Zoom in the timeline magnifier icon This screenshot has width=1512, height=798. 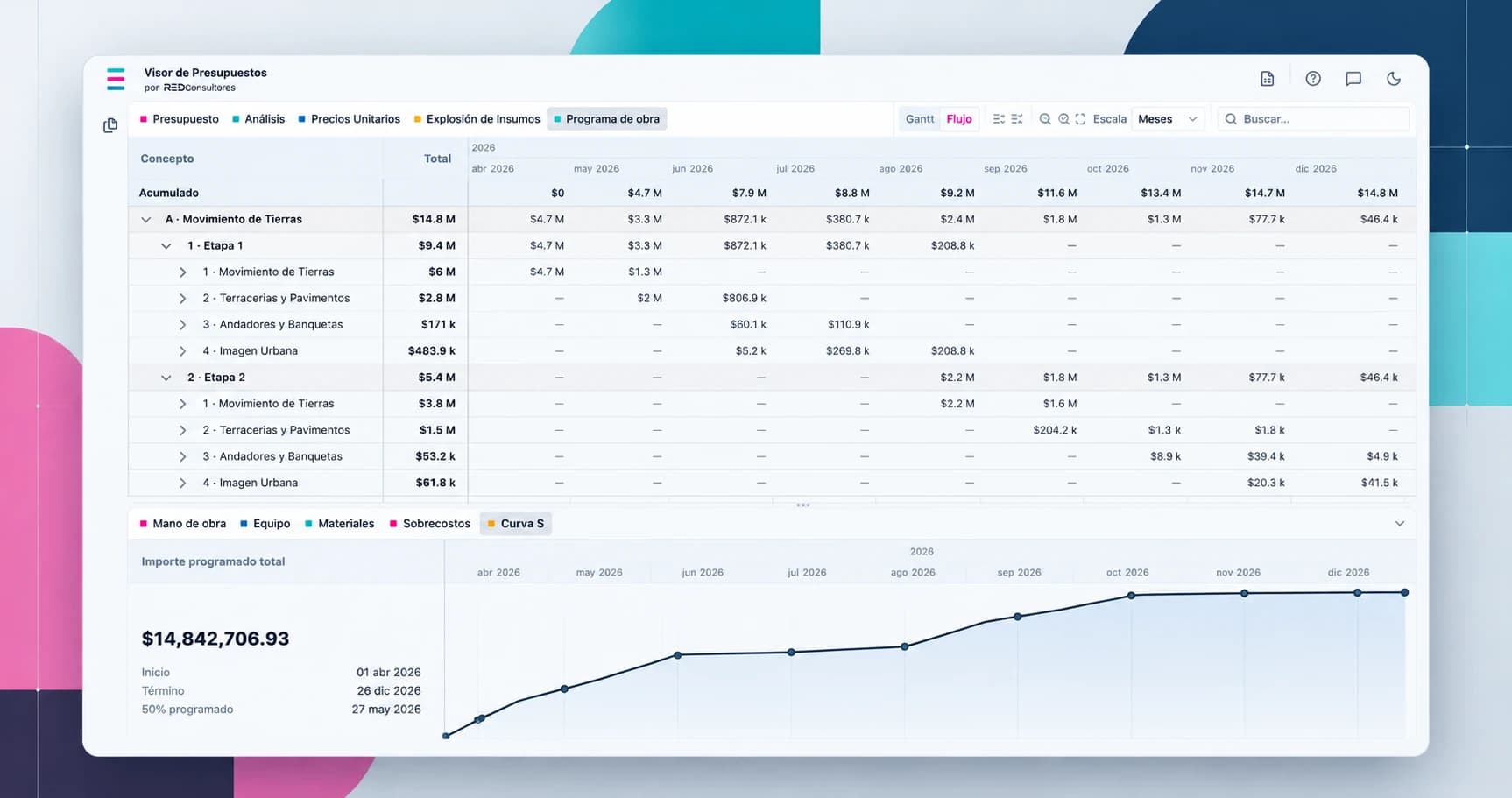pyautogui.click(x=1063, y=119)
